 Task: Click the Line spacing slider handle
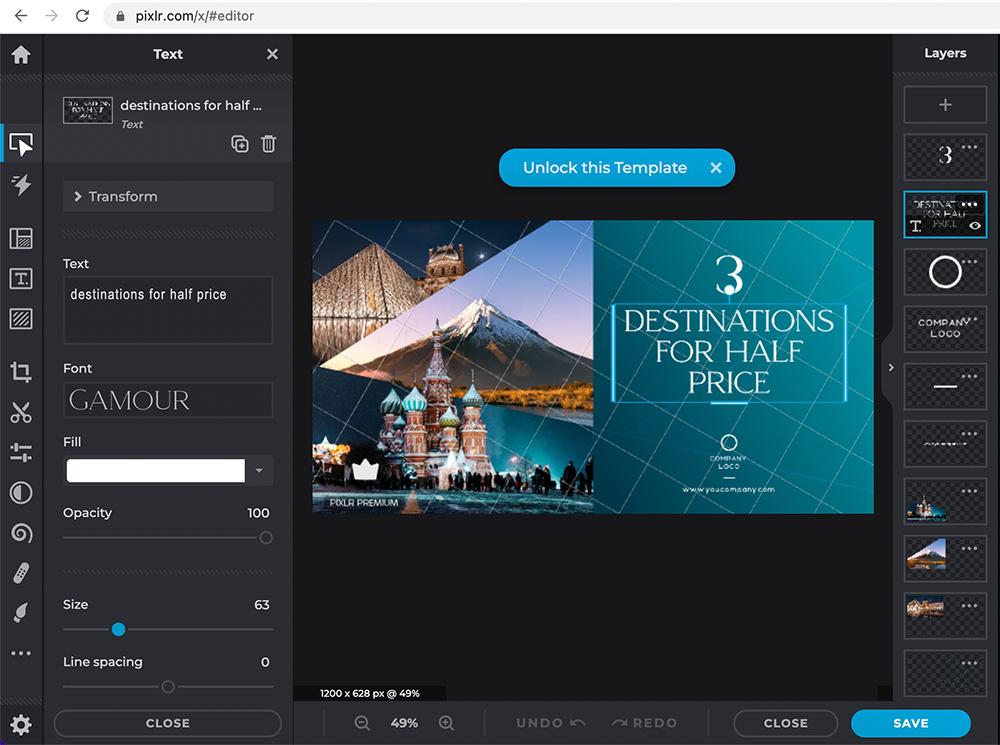(x=168, y=687)
